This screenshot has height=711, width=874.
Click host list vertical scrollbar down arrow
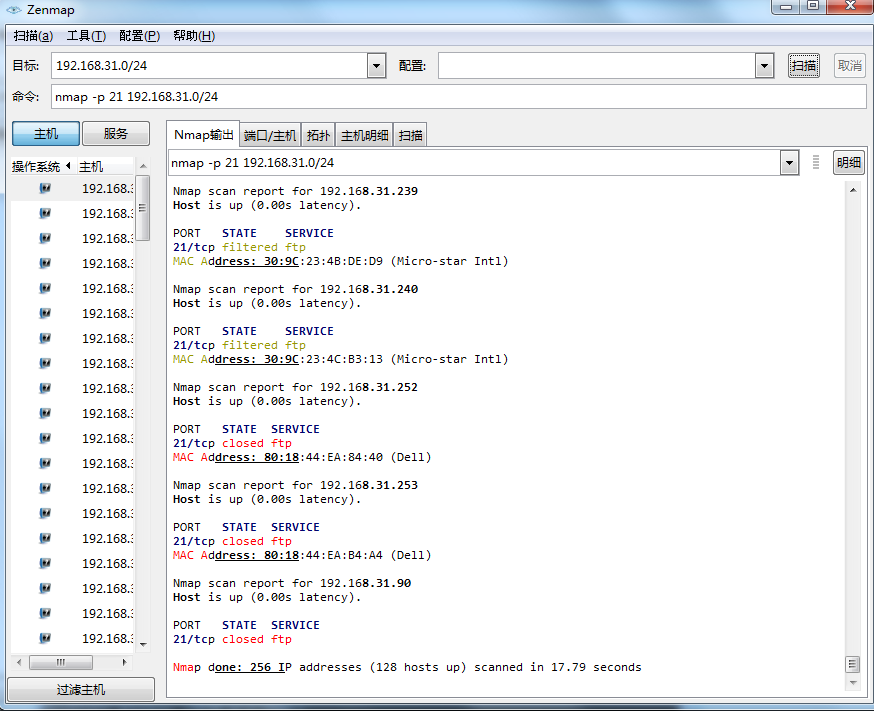(x=143, y=645)
